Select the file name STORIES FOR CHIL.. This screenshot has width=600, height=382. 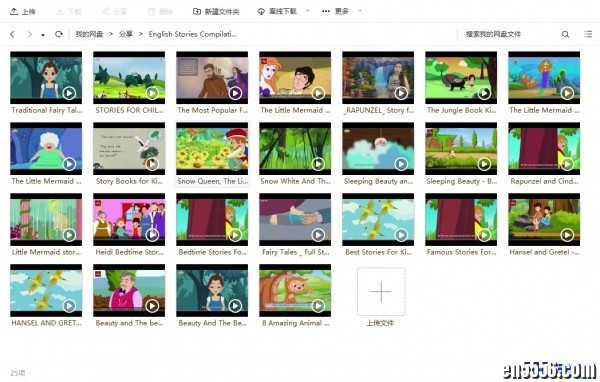(x=129, y=110)
